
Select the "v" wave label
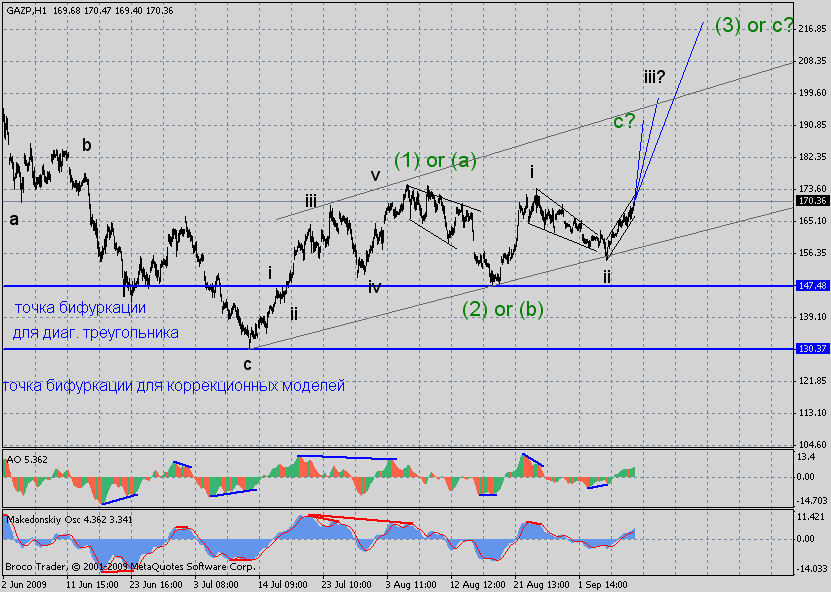tap(375, 175)
